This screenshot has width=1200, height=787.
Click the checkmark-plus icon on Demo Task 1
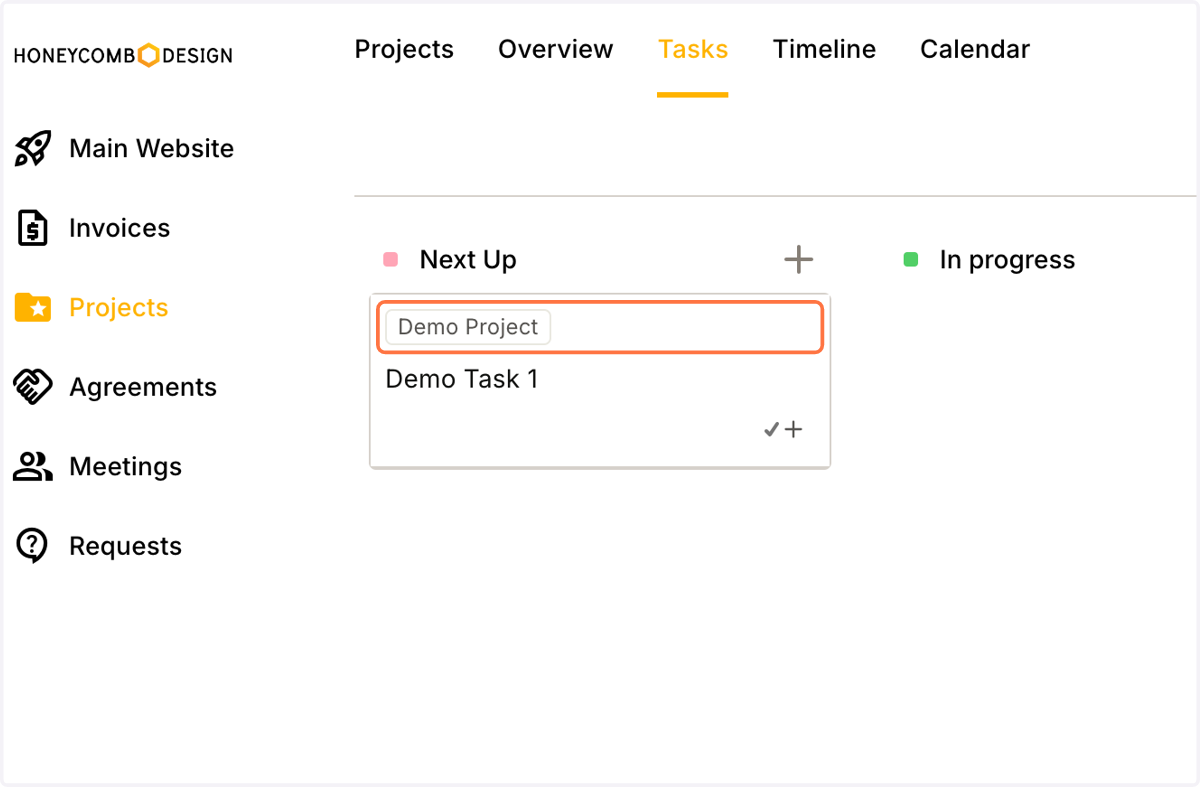[783, 430]
